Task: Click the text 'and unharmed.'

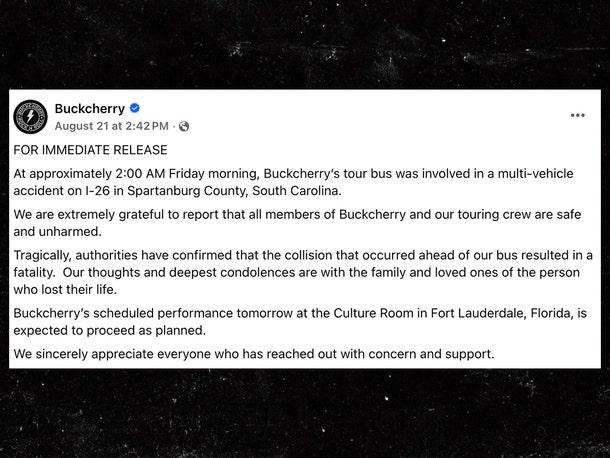Action: point(58,232)
